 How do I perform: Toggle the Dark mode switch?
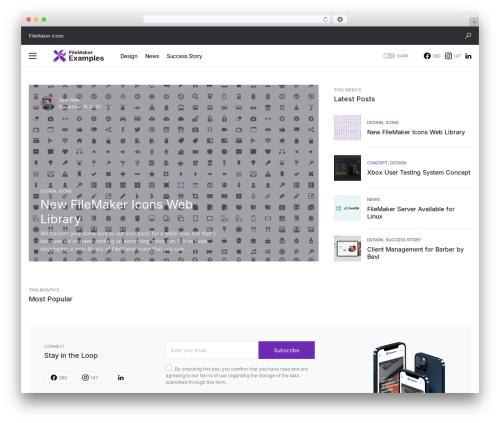pos(389,56)
